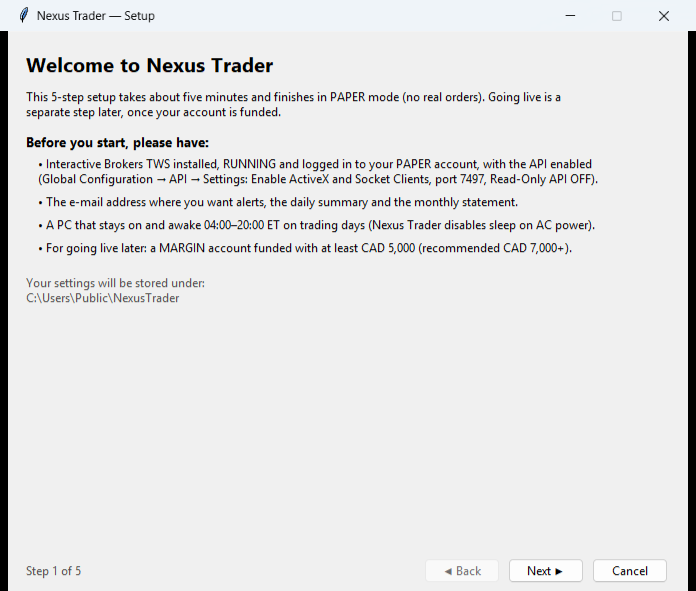Click "Your settings will be stored under:" label
The width and height of the screenshot is (696, 591).
coord(115,283)
